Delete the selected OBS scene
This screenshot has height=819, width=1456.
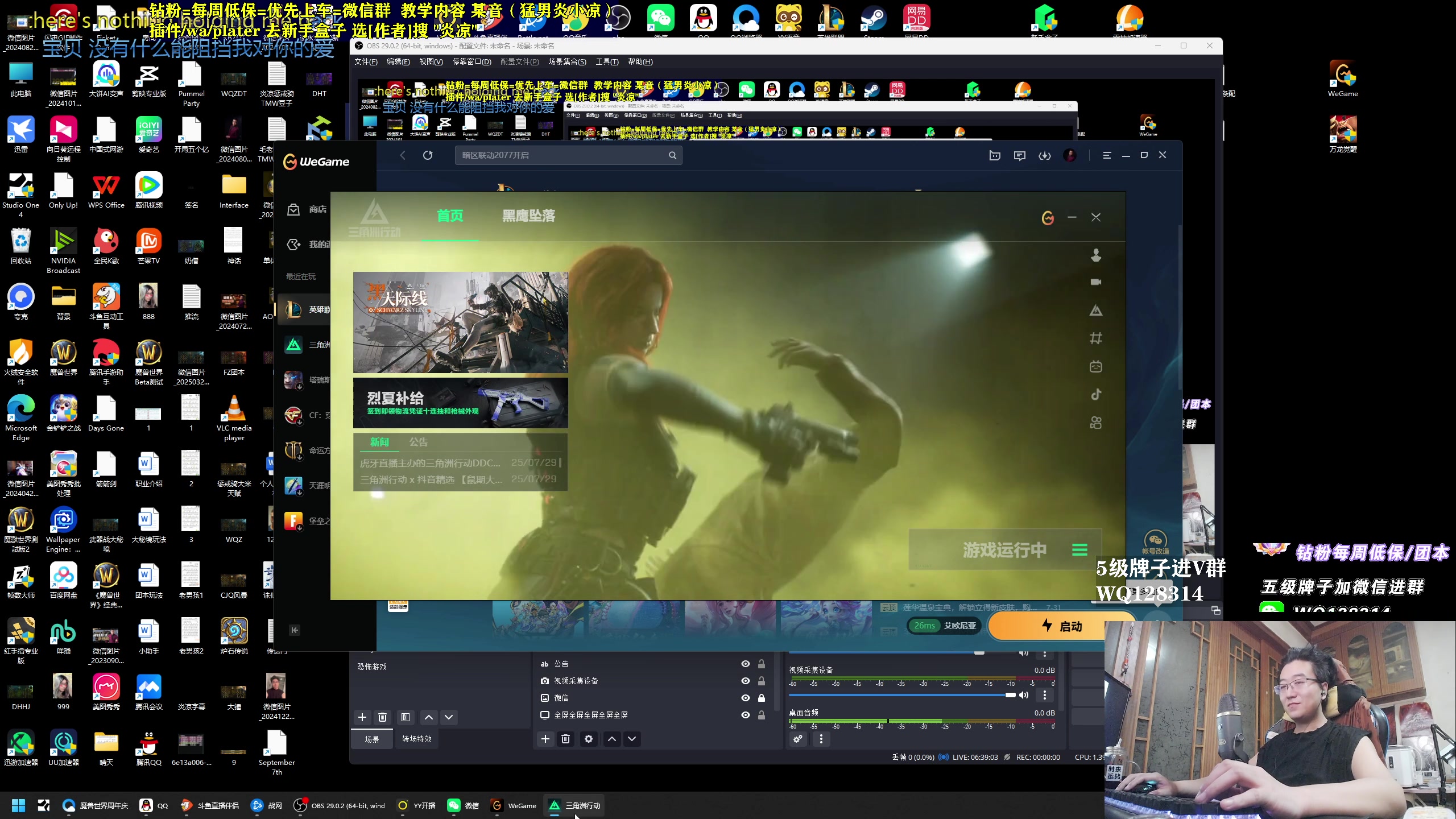[x=383, y=717]
